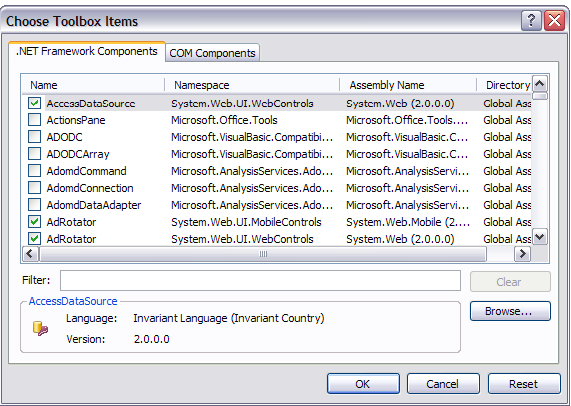
Task: Click the horizontal scroll left arrow
Action: [31, 253]
